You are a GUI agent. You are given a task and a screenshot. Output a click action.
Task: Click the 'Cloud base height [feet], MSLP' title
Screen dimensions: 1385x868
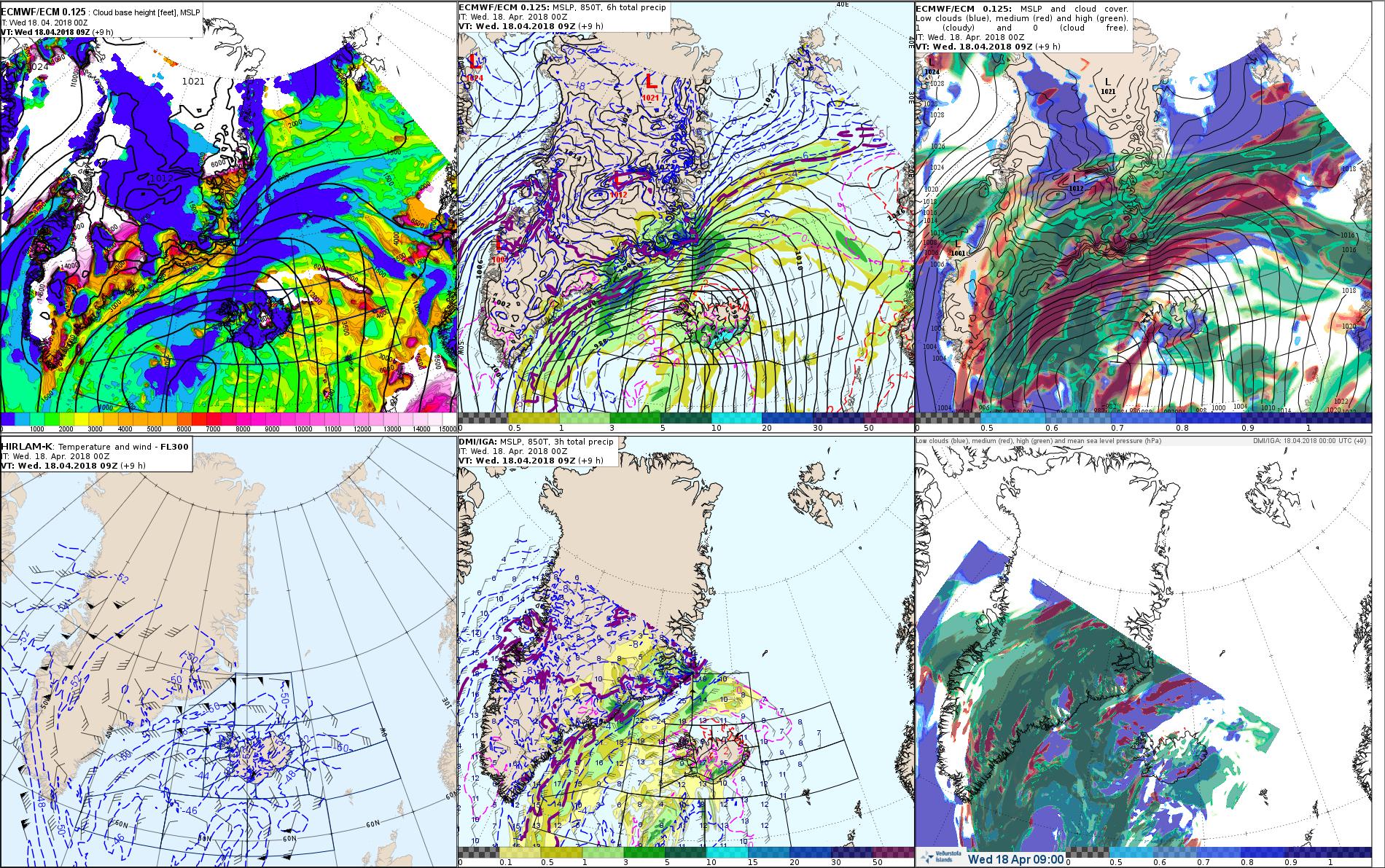pyautogui.click(x=146, y=12)
